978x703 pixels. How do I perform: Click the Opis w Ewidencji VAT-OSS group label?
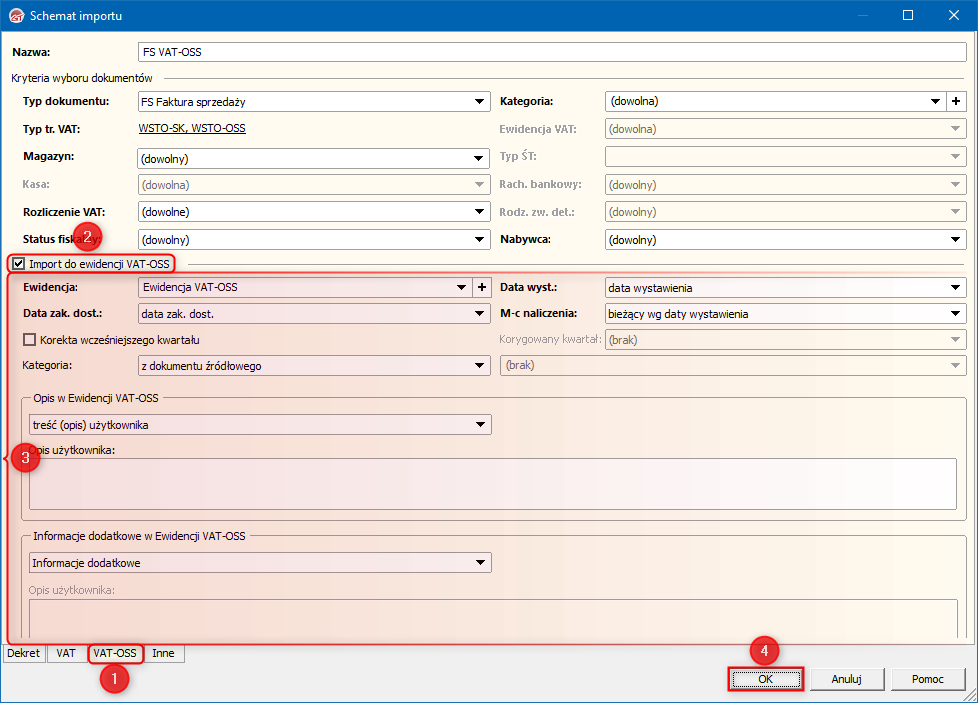(96, 398)
